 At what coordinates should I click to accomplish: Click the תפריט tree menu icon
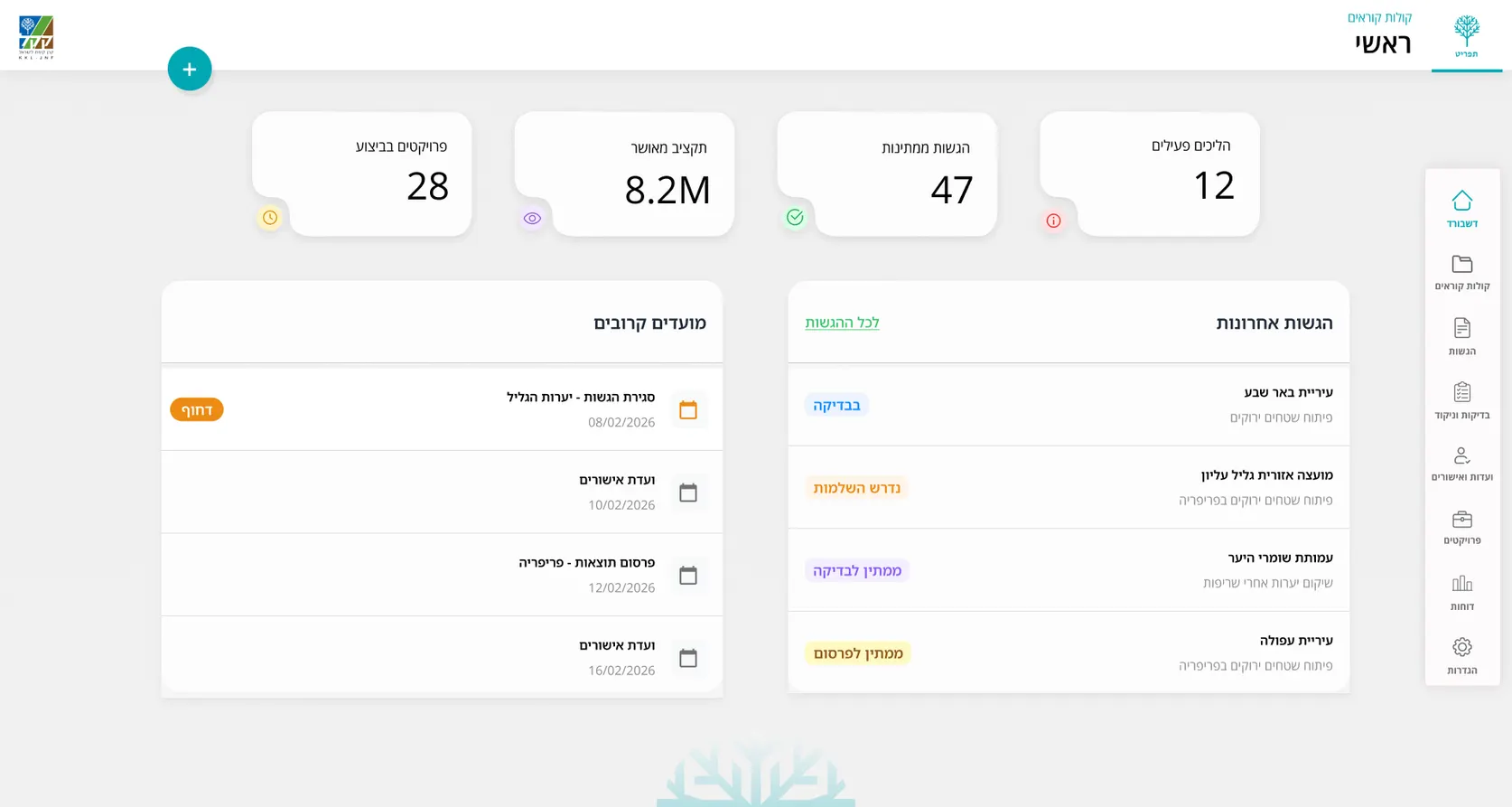1467,36
